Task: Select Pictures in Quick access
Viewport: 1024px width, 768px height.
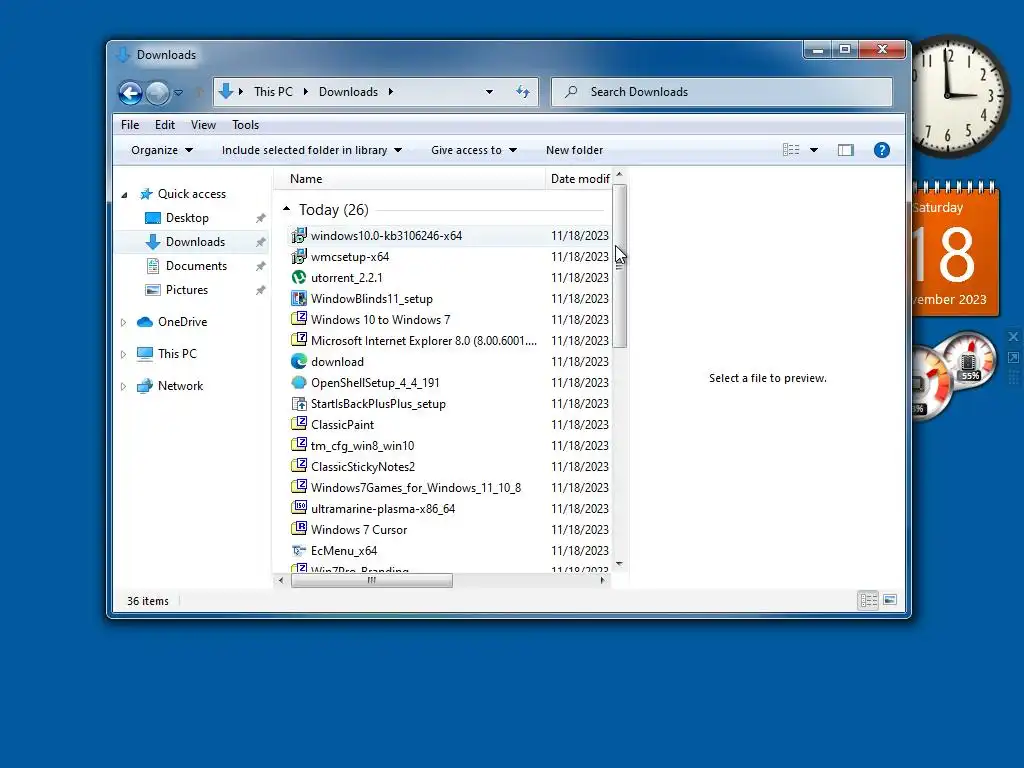Action: [x=187, y=290]
